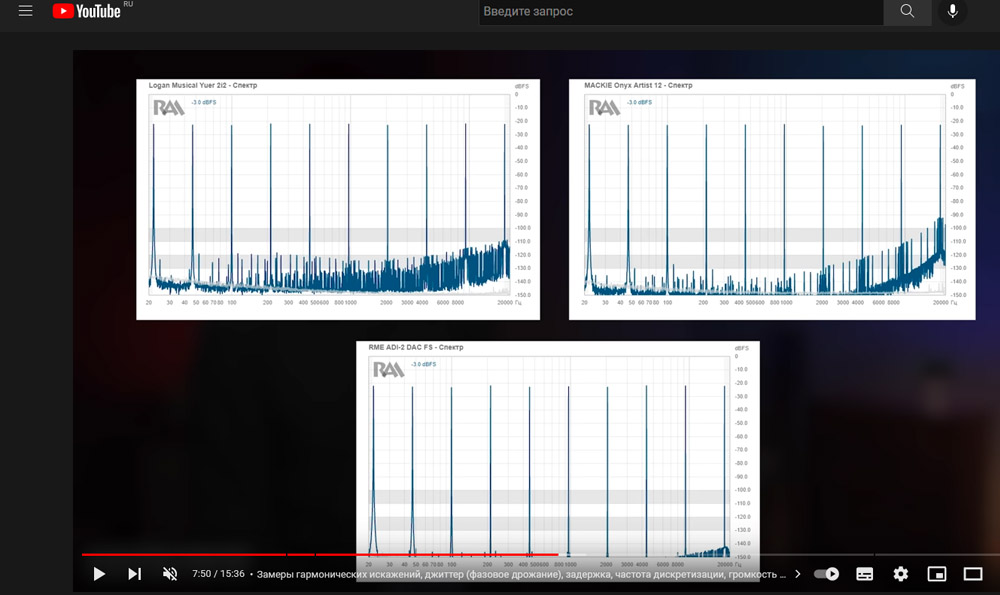Toggle the autoplay switch
Screen dimensions: 1000x595
(826, 574)
